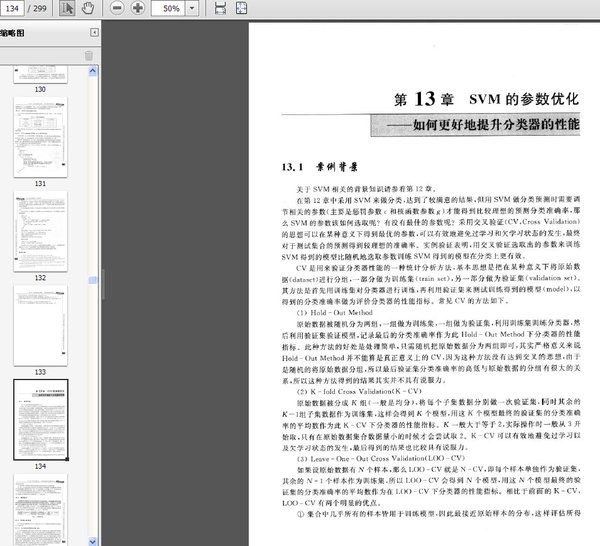Zoom out with the minus button

117,8
